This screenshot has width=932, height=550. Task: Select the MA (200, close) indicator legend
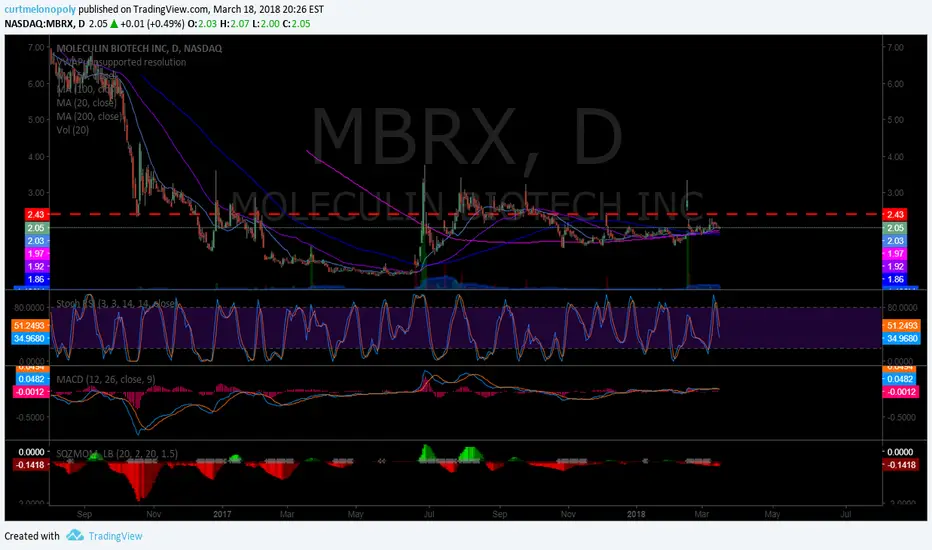pyautogui.click(x=89, y=117)
